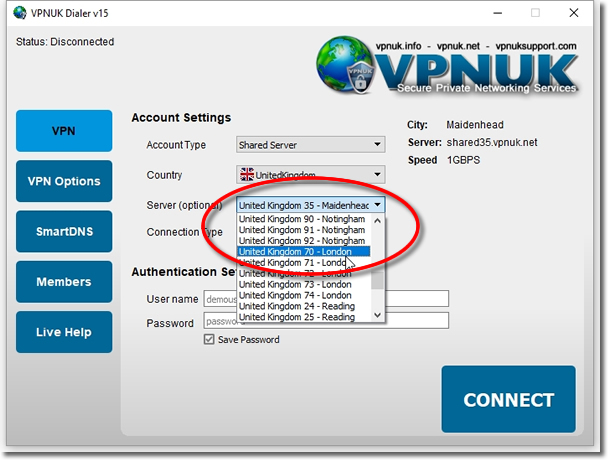Click the VPNUK globe shield logo
This screenshot has width=608, height=460.
(344, 65)
